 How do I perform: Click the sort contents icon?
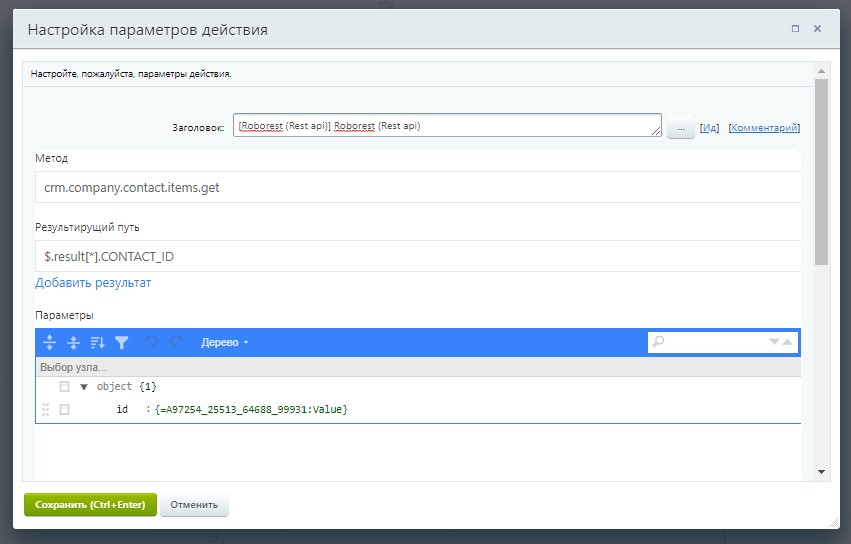97,342
